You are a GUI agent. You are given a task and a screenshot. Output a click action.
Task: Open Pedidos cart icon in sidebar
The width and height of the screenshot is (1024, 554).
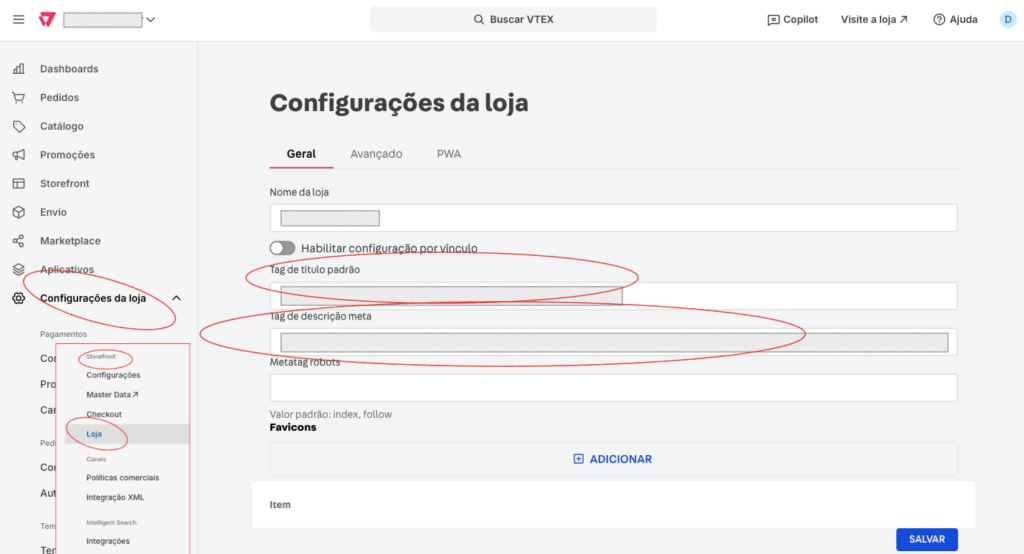(x=18, y=98)
